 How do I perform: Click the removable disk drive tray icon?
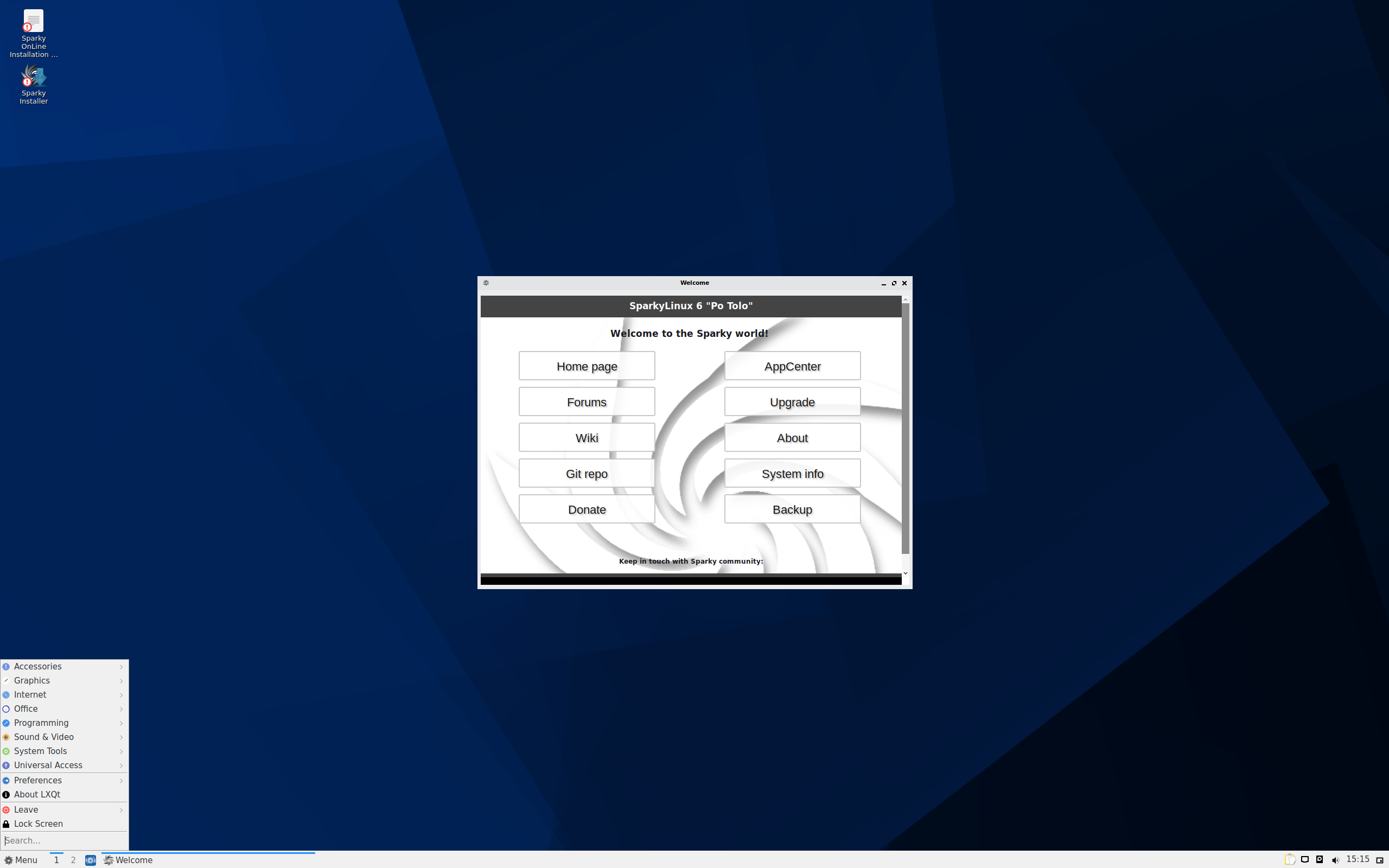(x=1319, y=859)
